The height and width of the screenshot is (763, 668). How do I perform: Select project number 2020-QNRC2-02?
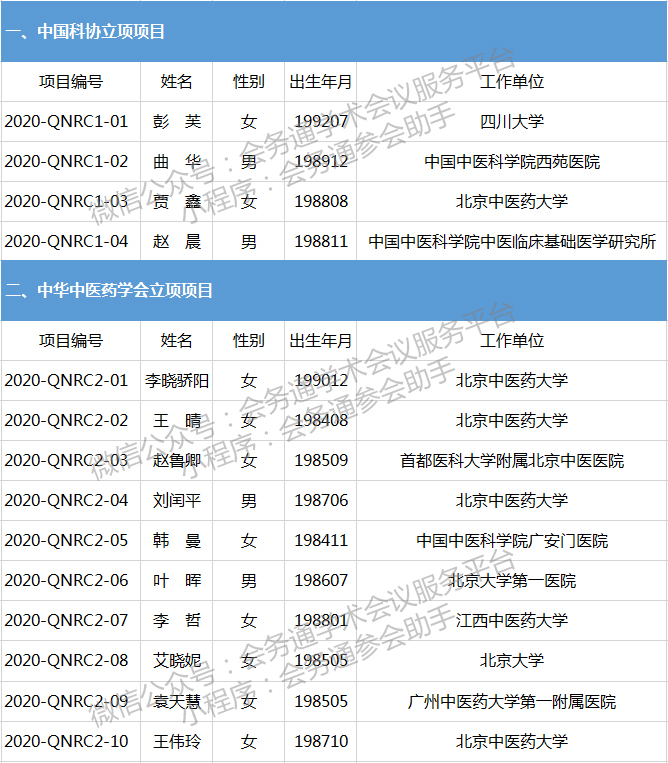(67, 420)
